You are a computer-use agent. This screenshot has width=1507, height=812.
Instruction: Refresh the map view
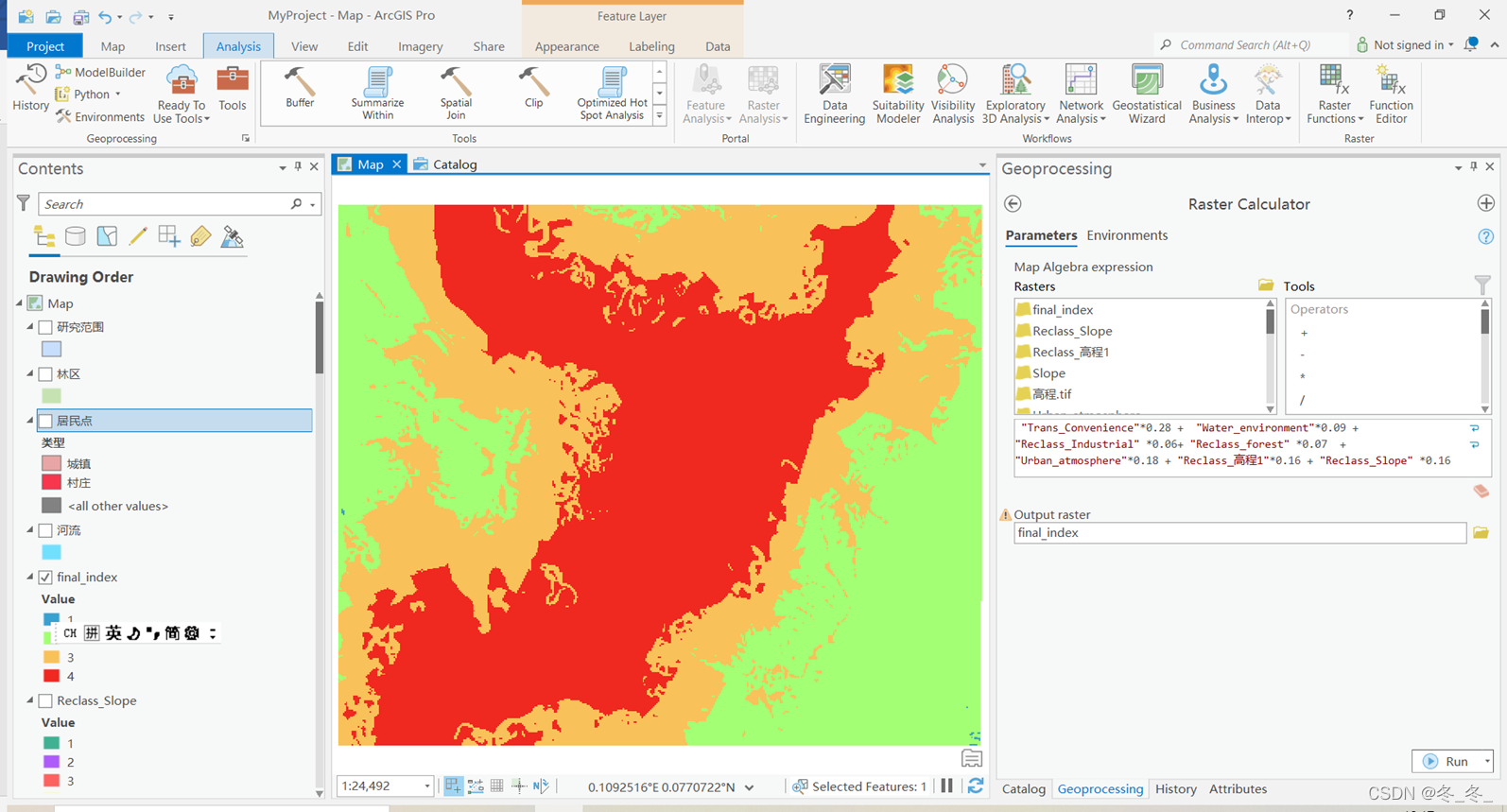point(976,786)
